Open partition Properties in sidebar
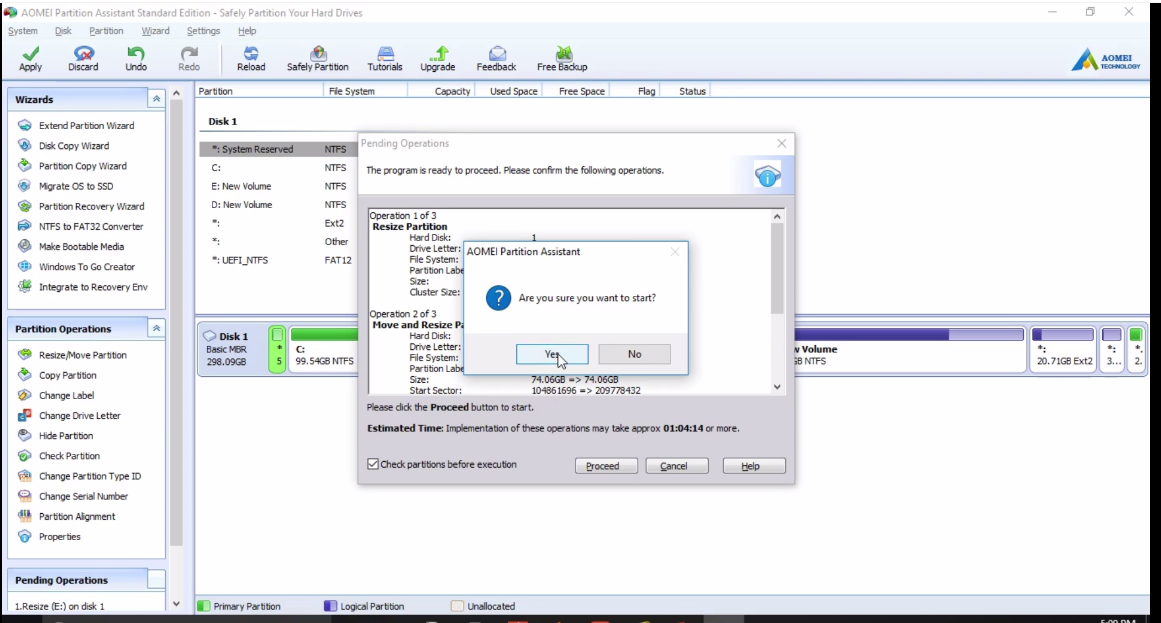This screenshot has height=623, width=1161. point(60,536)
